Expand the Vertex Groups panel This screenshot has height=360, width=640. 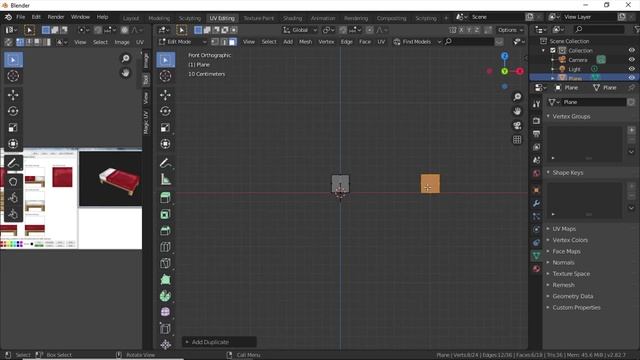click(571, 116)
